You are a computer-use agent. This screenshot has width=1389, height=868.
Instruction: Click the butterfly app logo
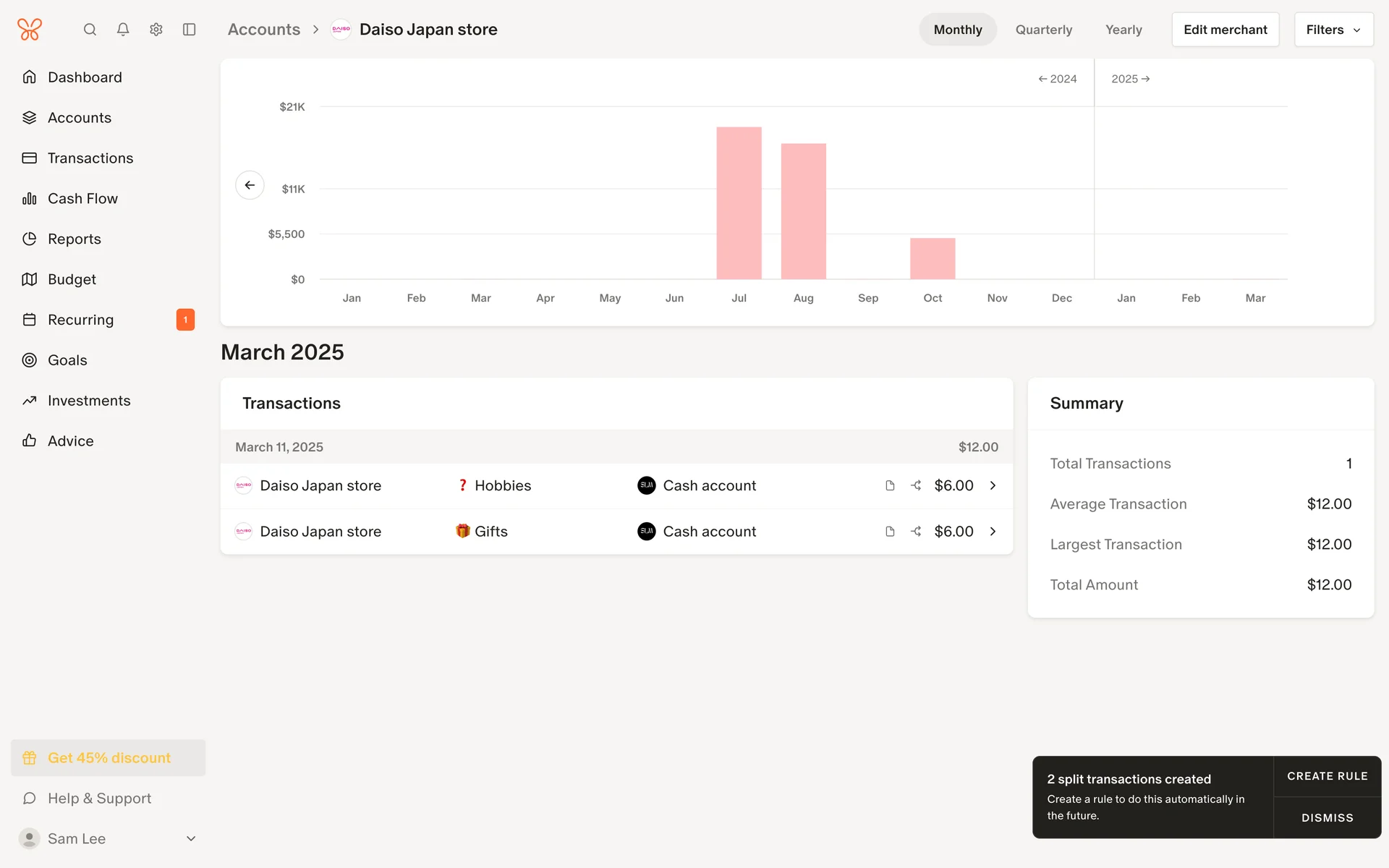(30, 30)
